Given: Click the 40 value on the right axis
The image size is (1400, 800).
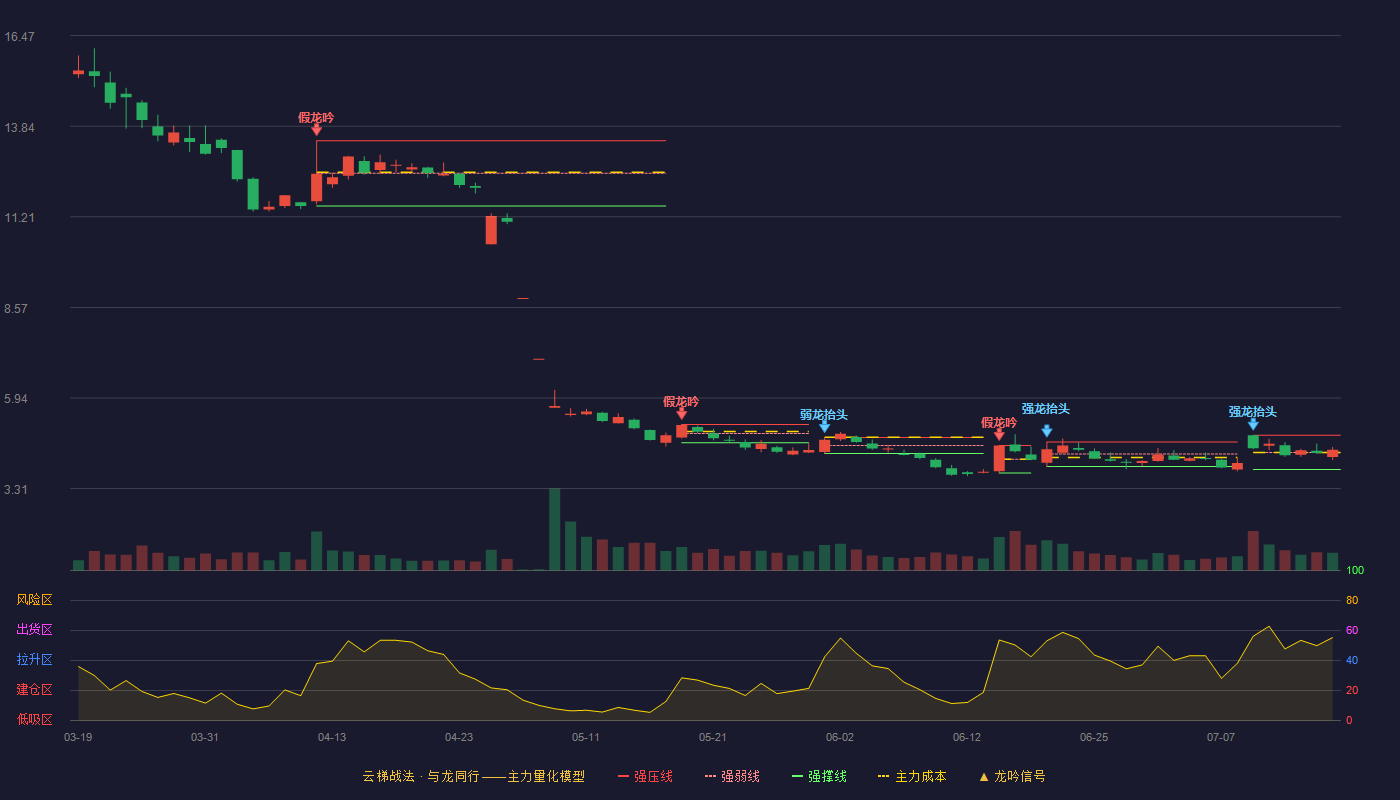Looking at the screenshot, I should point(1352,660).
